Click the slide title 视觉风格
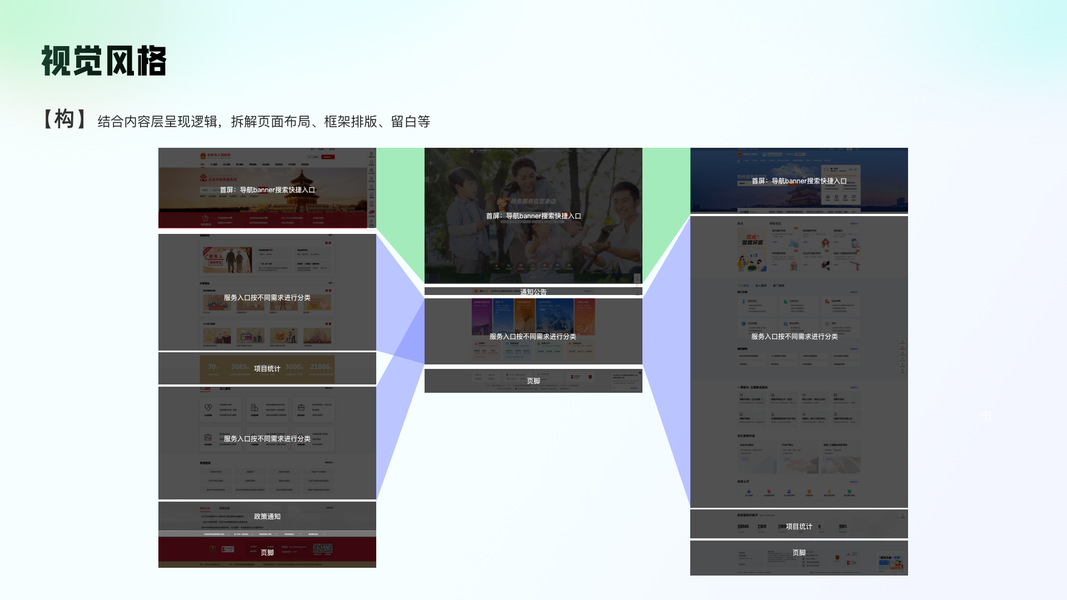Screen dimensions: 1067x600 pyautogui.click(x=103, y=61)
